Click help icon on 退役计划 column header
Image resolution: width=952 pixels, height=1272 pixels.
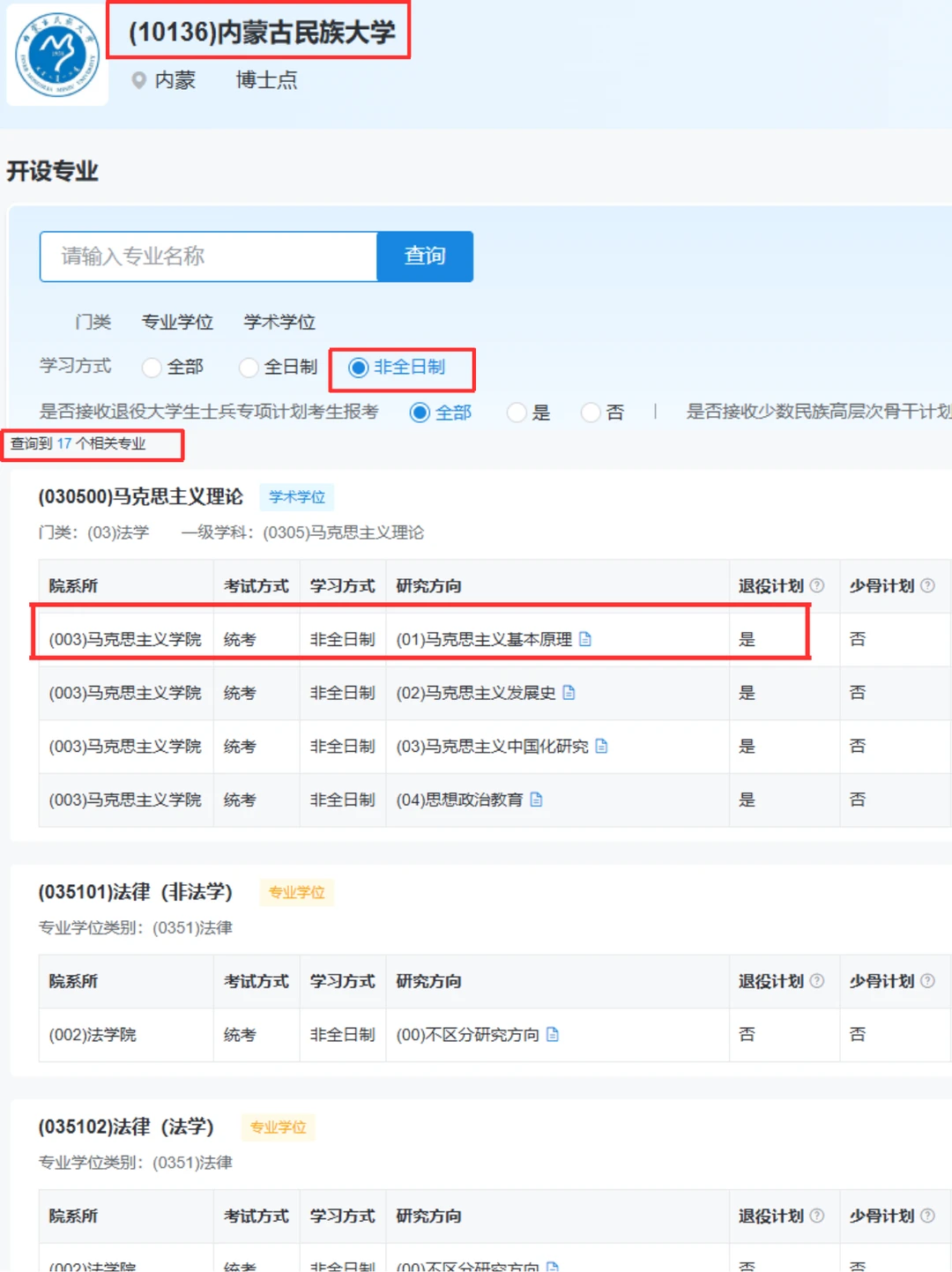coord(817,584)
